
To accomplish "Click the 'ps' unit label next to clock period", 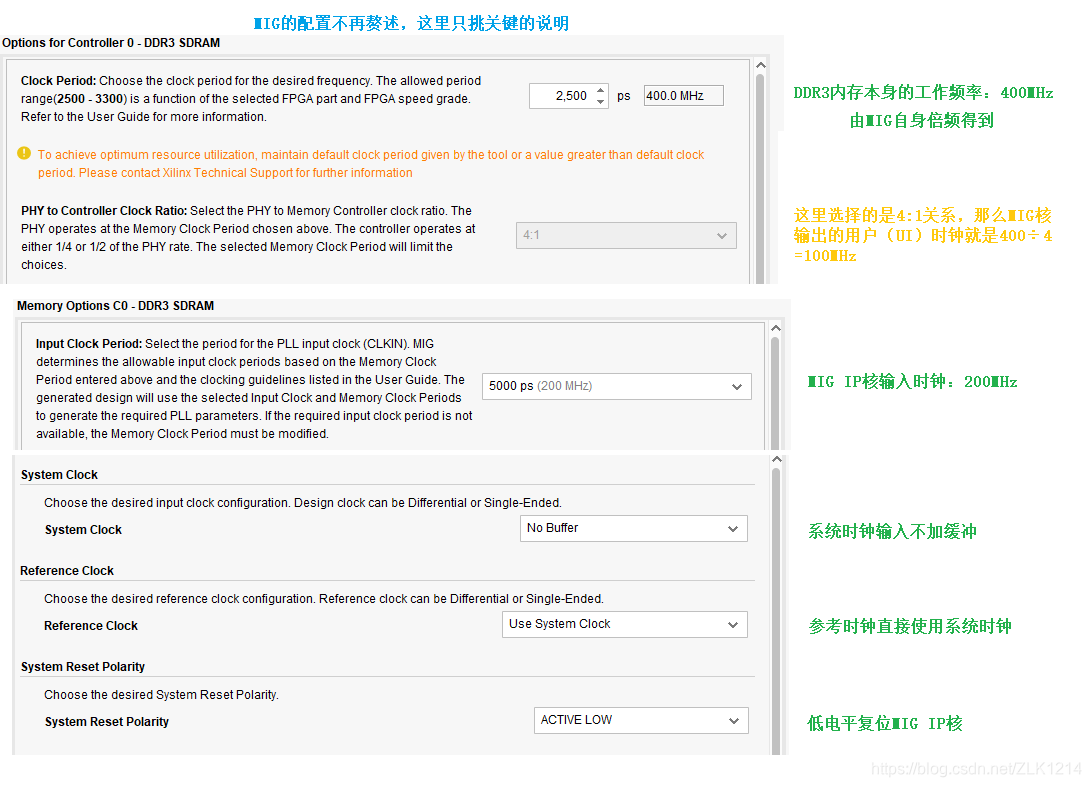I will coord(623,96).
